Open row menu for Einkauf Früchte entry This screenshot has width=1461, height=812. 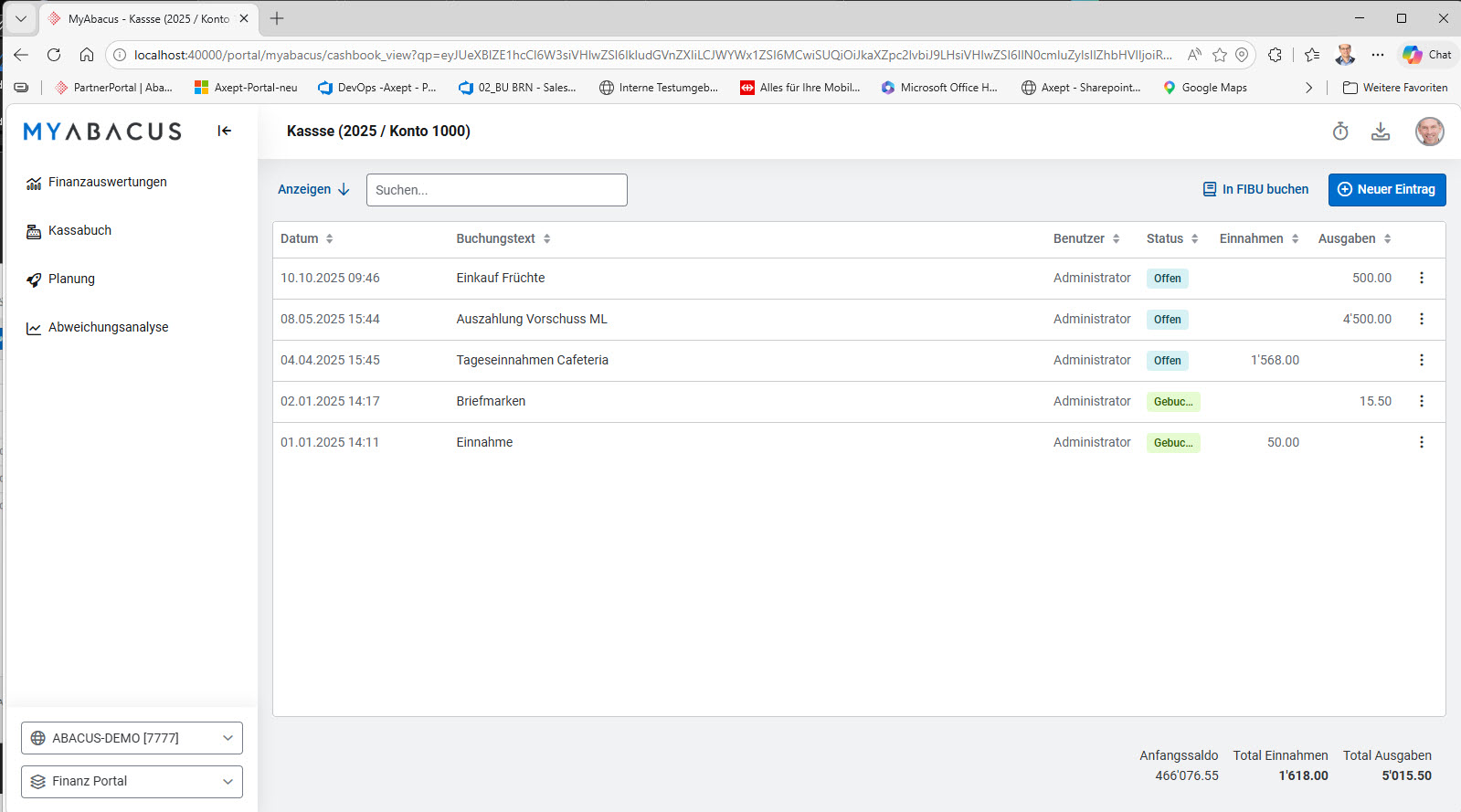1422,278
